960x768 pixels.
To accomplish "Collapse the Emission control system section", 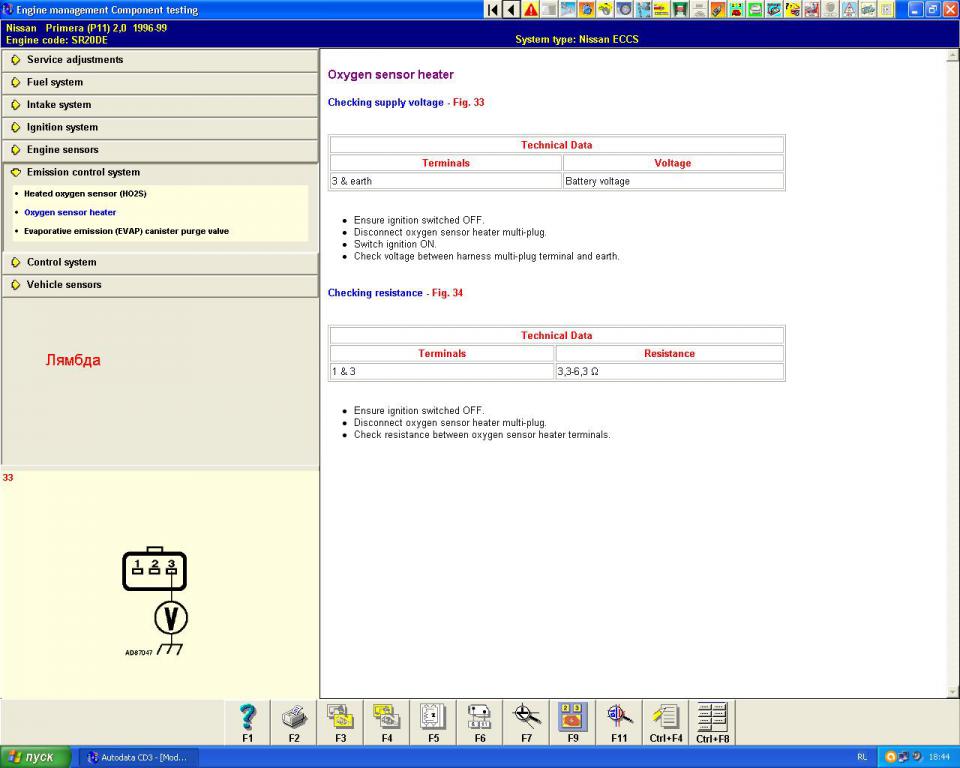I will pyautogui.click(x=160, y=173).
